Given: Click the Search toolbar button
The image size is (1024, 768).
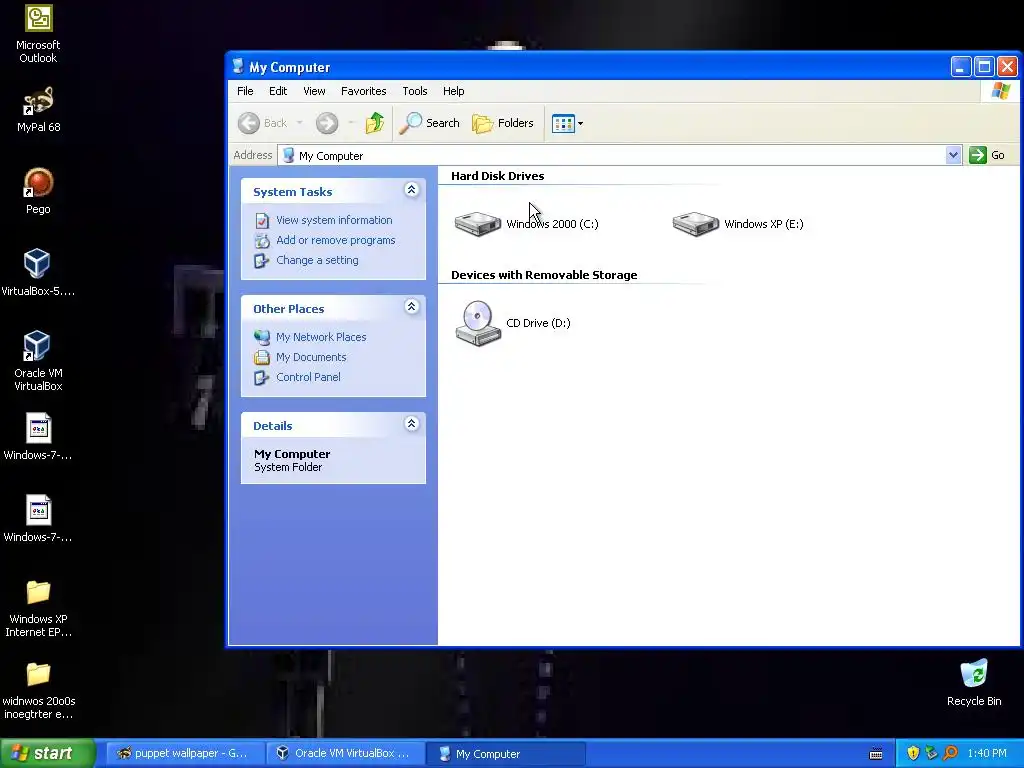Looking at the screenshot, I should click(x=429, y=123).
